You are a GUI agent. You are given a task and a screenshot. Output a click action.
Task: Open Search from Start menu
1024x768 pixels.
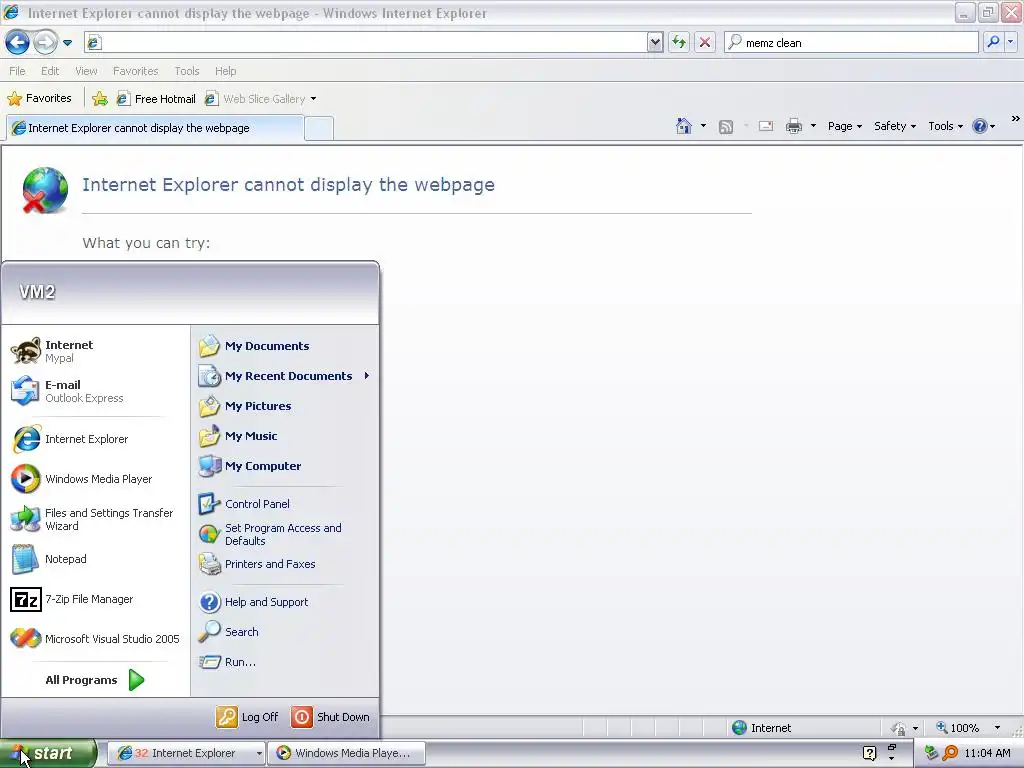click(285, 632)
